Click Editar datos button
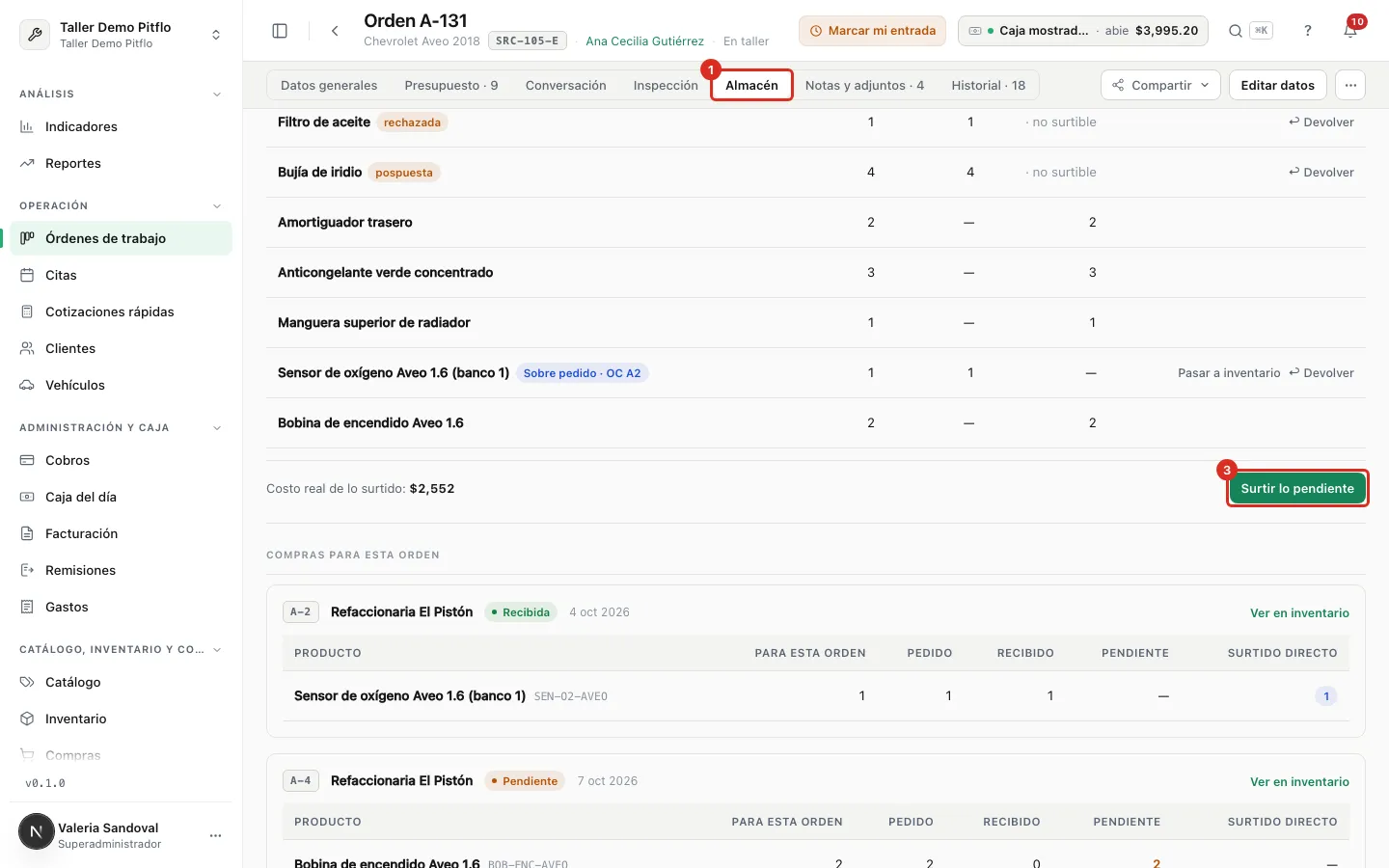Viewport: 1389px width, 868px height. (1277, 85)
